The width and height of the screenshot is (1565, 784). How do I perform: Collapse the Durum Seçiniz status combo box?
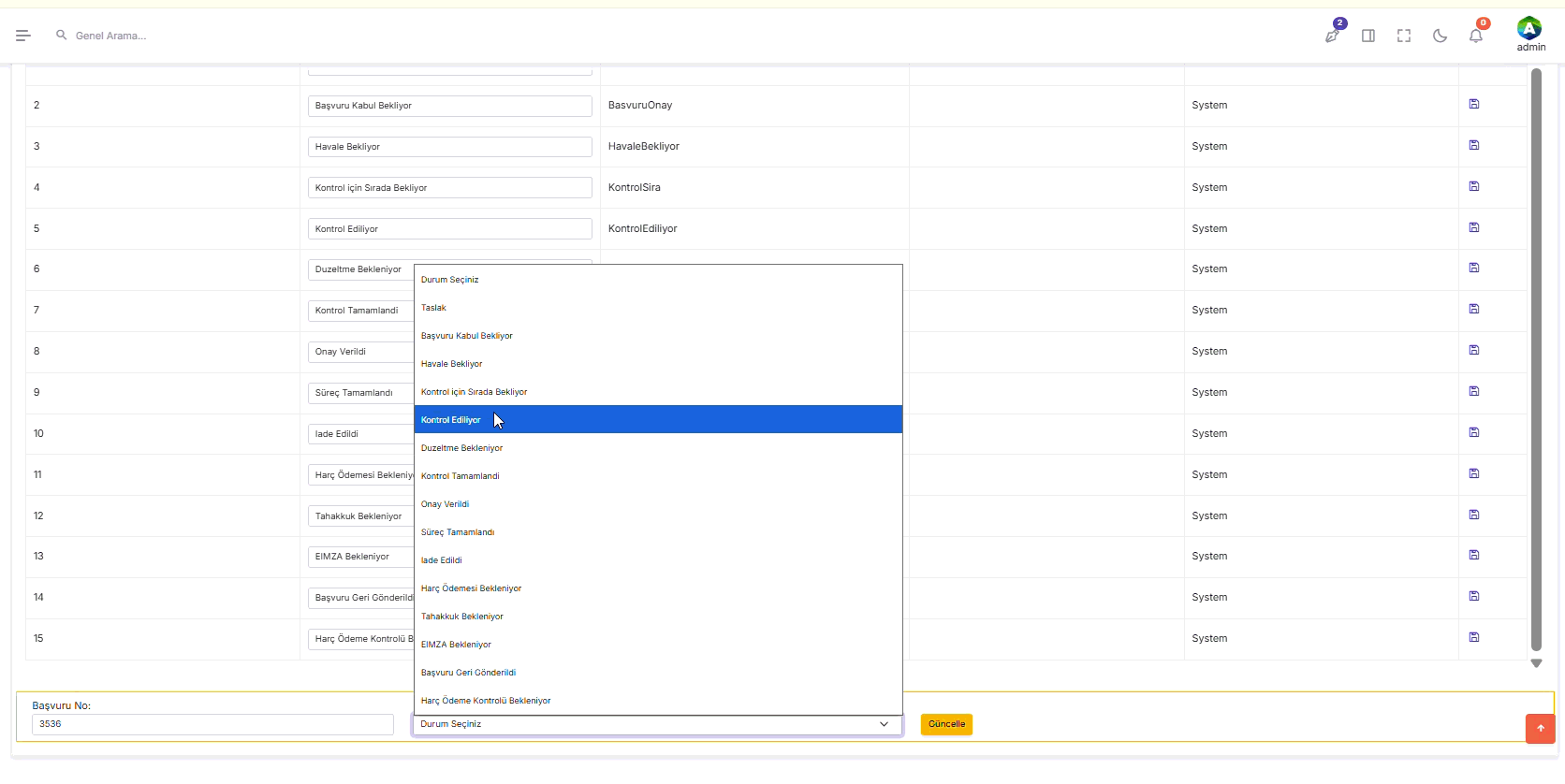click(657, 724)
